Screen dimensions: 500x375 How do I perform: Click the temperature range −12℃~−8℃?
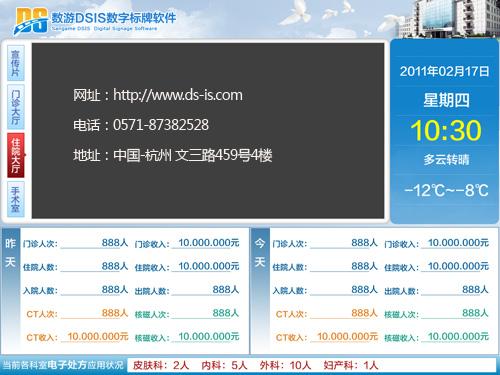click(446, 190)
